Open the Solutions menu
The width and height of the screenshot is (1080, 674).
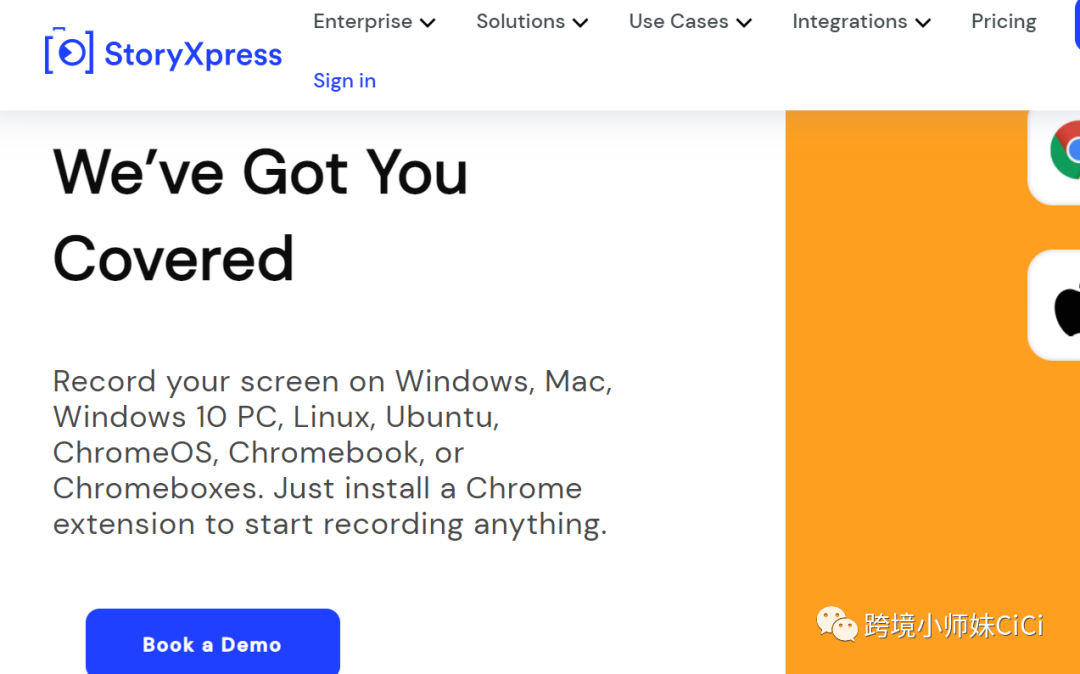[520, 22]
